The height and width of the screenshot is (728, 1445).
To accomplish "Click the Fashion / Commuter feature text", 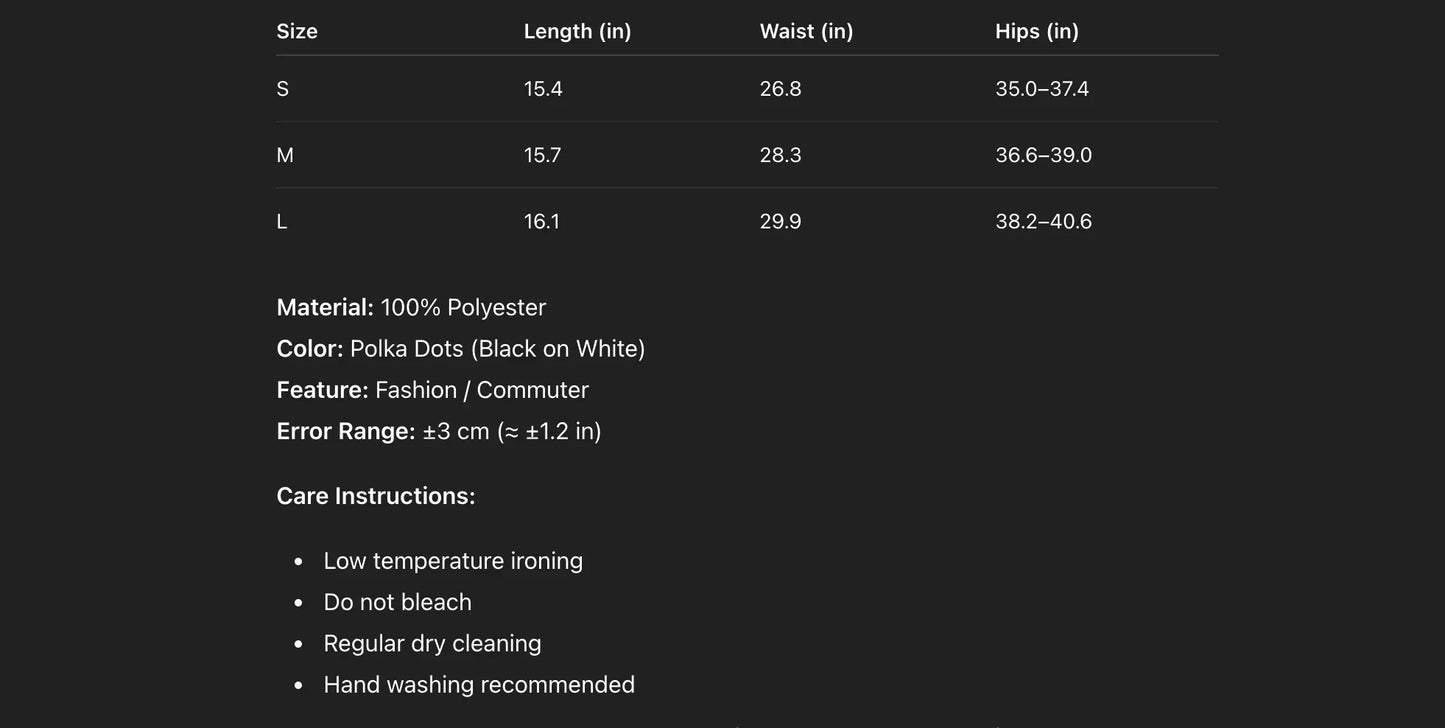I will [481, 390].
